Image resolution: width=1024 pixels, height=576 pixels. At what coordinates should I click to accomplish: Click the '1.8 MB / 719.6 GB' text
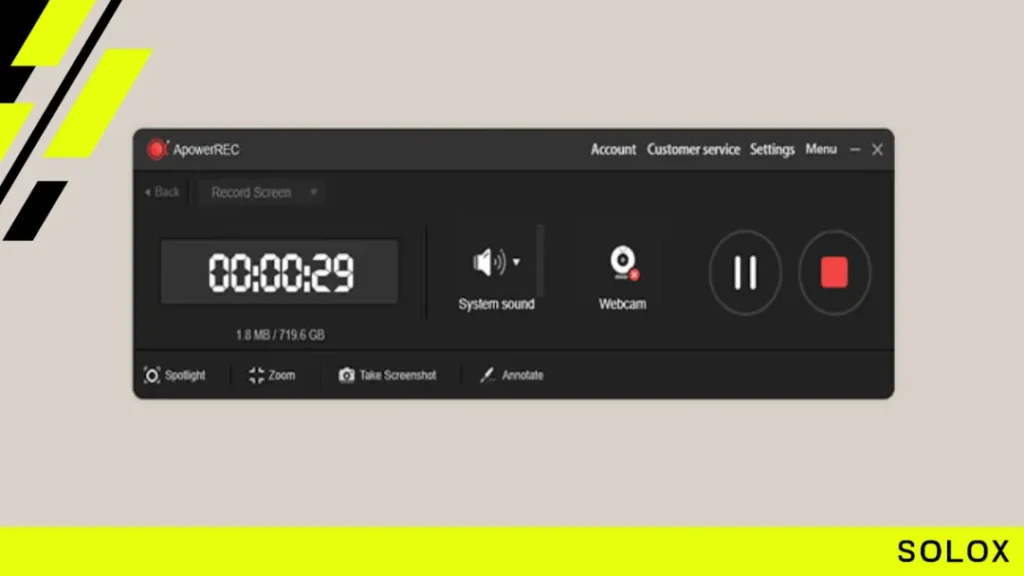[280, 335]
